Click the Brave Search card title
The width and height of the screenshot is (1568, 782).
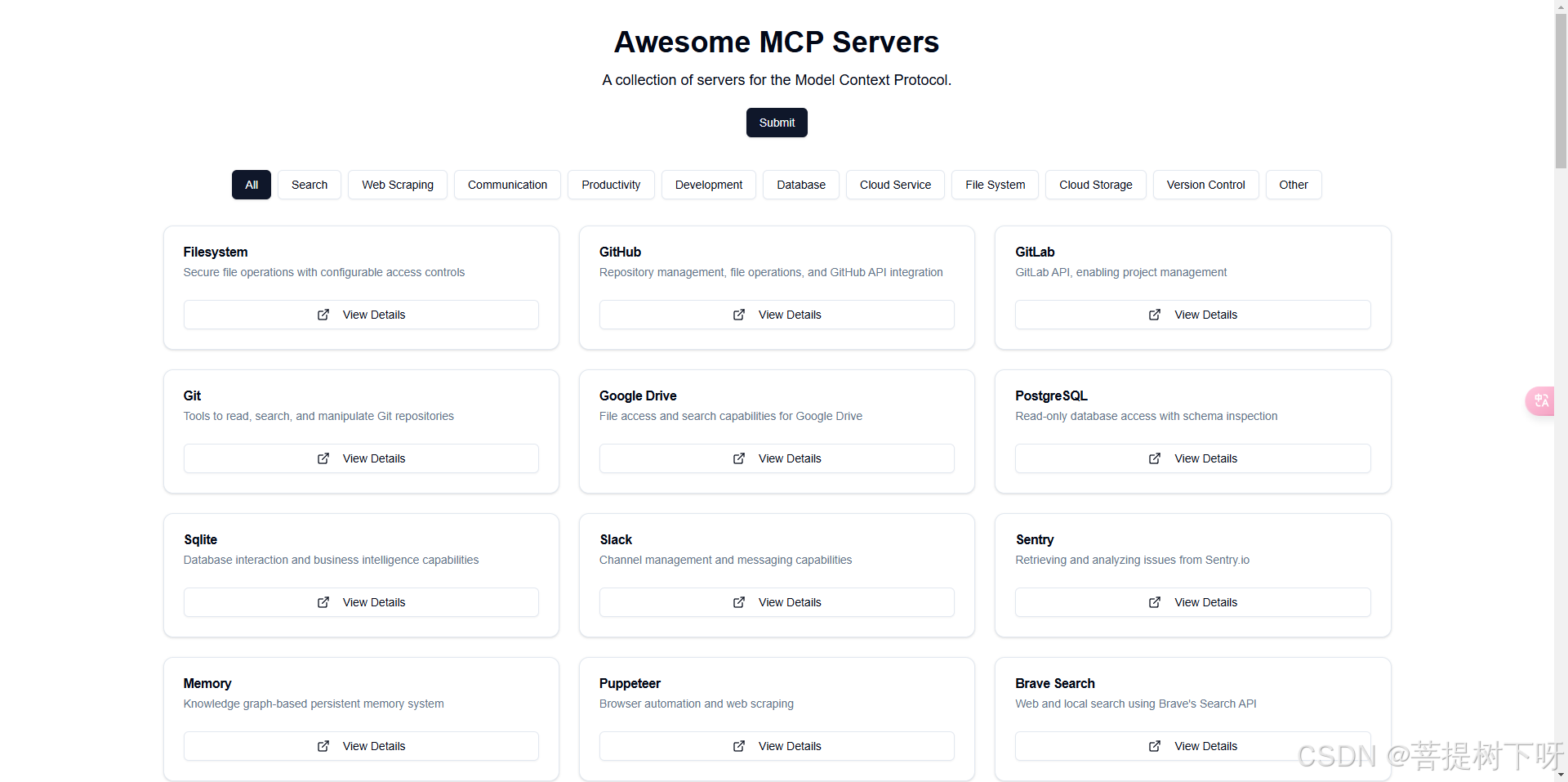click(x=1055, y=683)
